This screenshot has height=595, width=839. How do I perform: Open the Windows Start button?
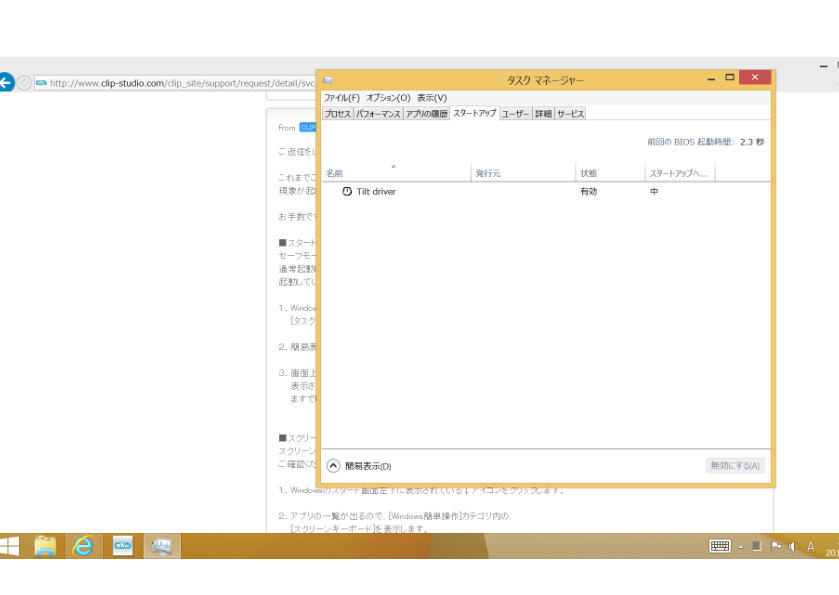coord(10,546)
